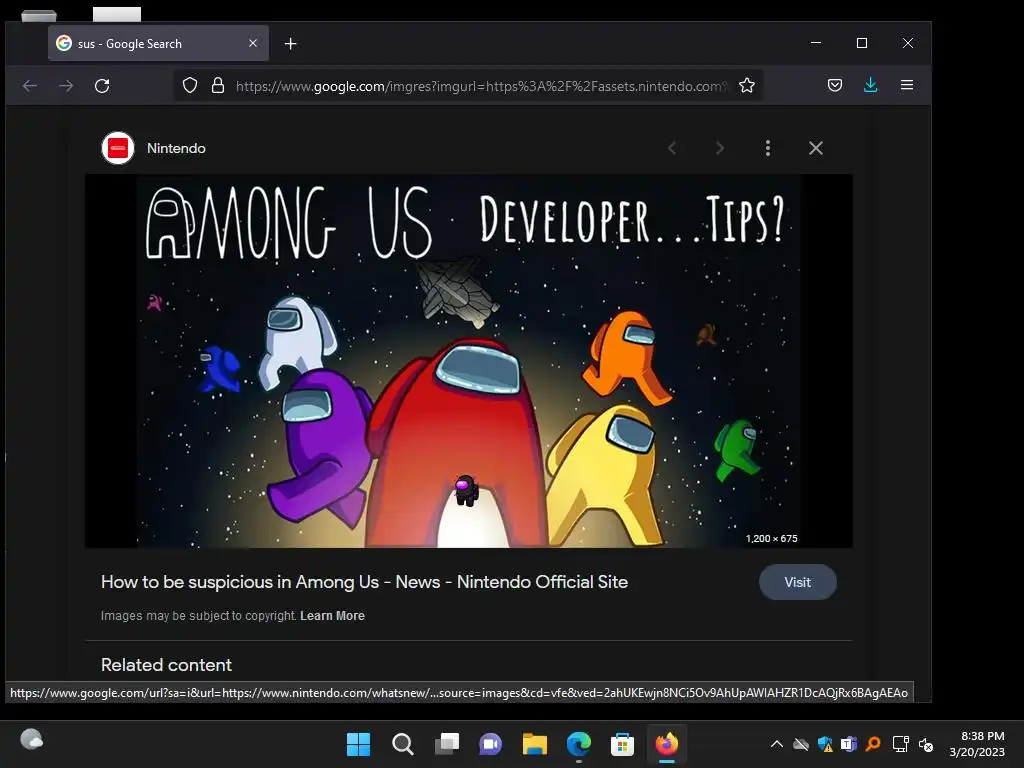Launch Microsoft Edge from the taskbar

point(579,744)
